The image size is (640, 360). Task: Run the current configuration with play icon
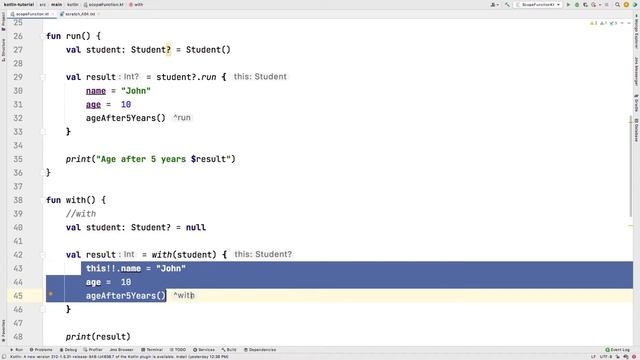tap(568, 4)
